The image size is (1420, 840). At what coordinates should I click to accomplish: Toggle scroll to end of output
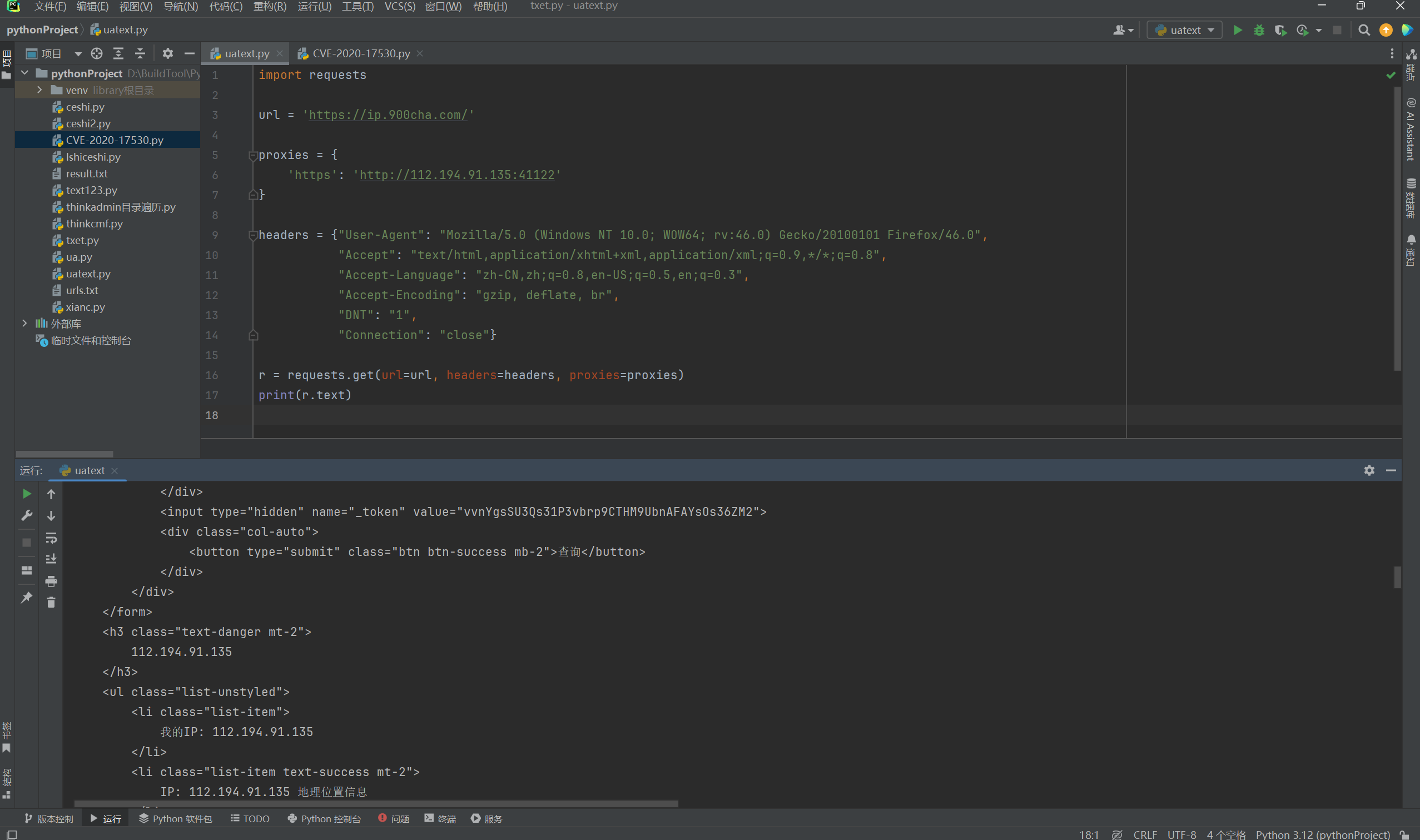click(x=51, y=559)
